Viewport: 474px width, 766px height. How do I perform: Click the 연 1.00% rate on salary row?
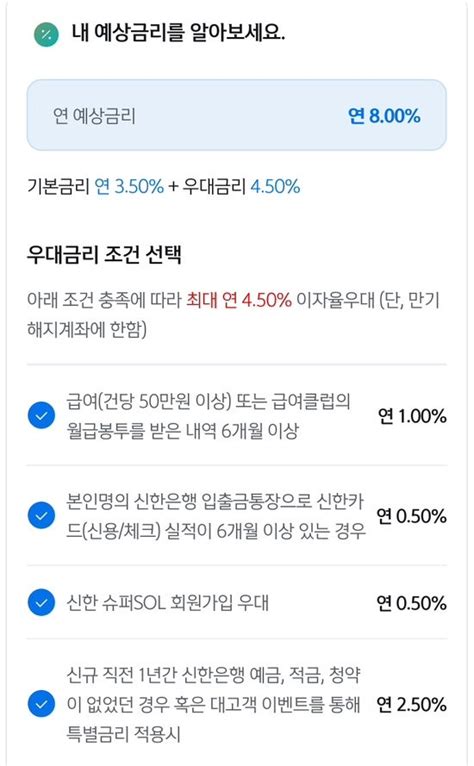click(x=412, y=416)
